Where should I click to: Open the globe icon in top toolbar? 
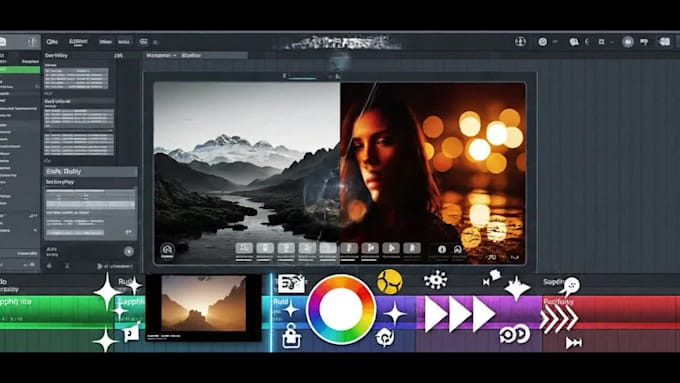pyautogui.click(x=520, y=42)
